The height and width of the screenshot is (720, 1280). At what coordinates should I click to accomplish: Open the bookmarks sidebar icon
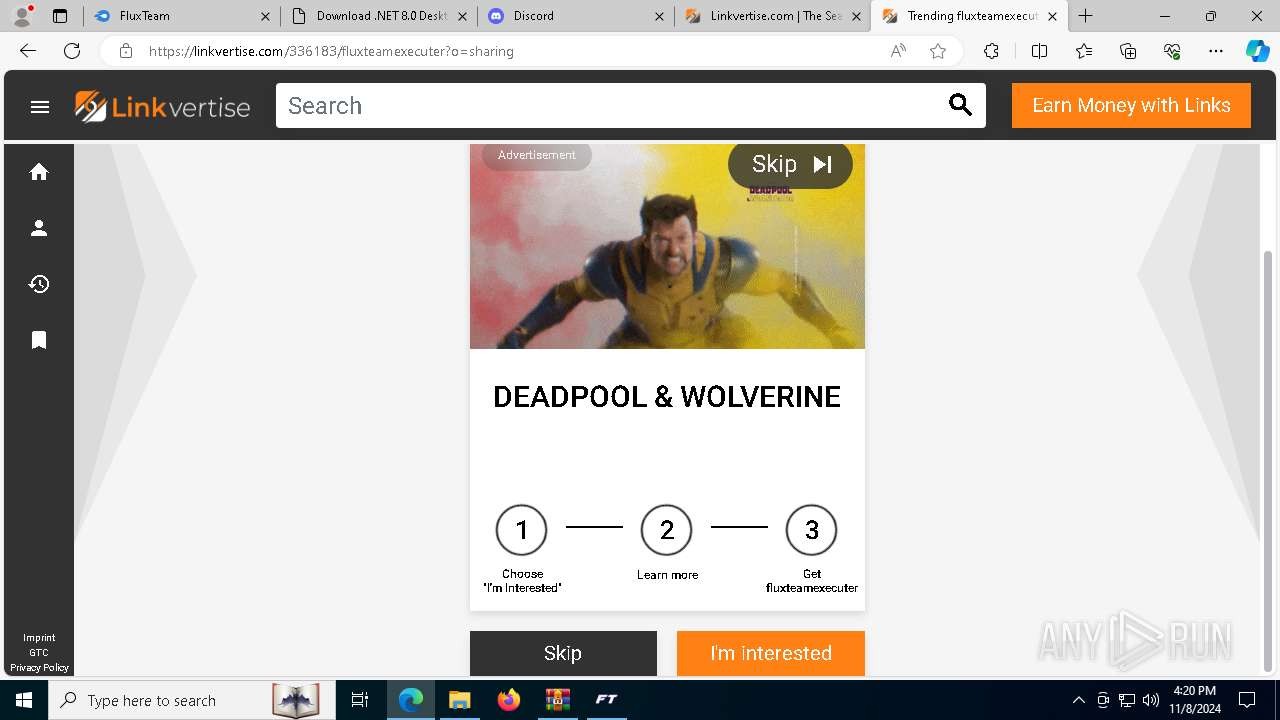(39, 340)
